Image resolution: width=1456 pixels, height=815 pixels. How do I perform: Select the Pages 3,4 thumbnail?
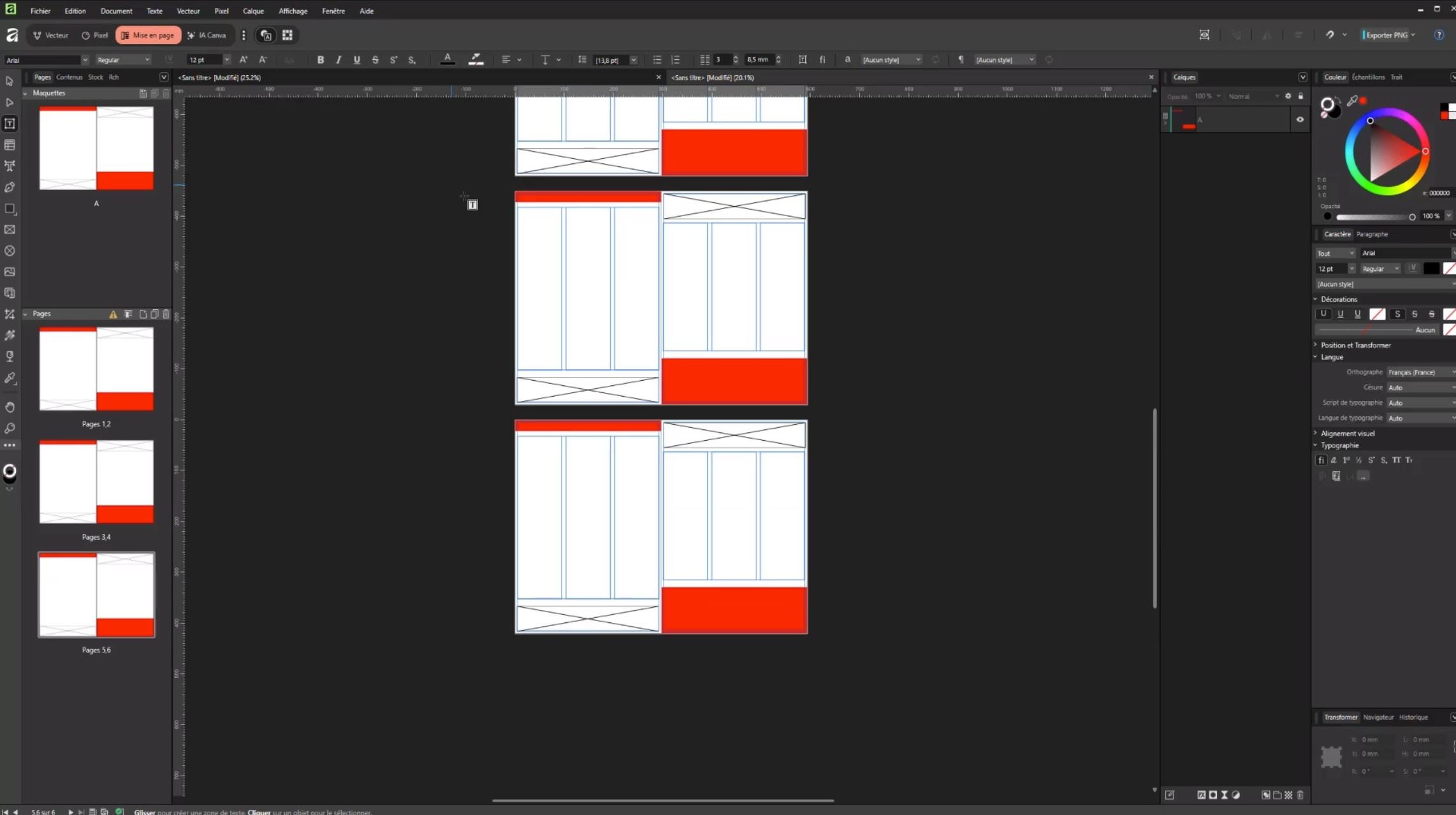tap(96, 482)
